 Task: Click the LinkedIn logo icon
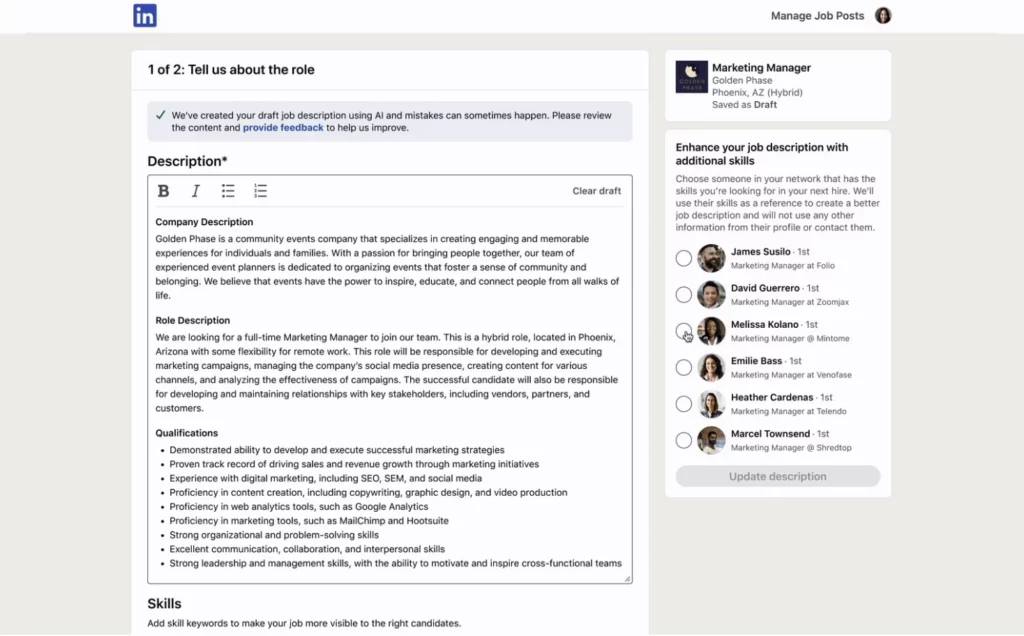(145, 16)
